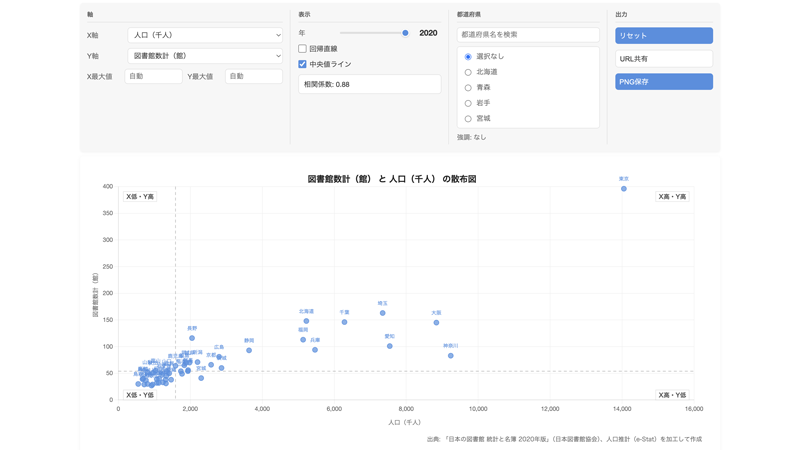
Task: Uncheck the 中央値ライン checkbox
Action: click(x=303, y=64)
